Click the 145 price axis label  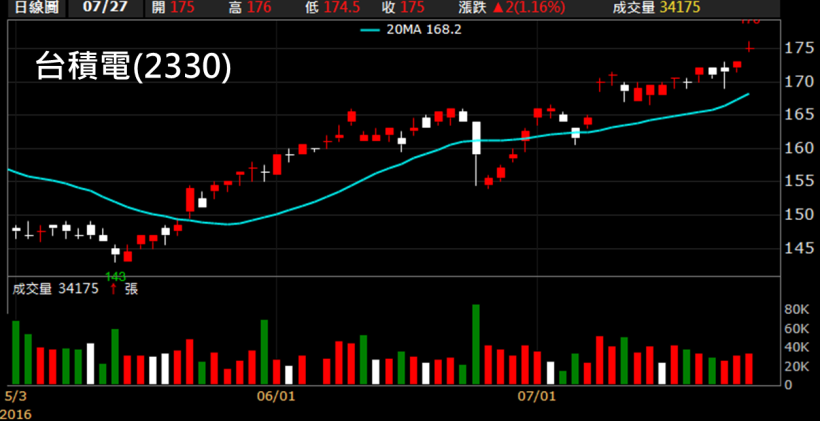pyautogui.click(x=800, y=248)
